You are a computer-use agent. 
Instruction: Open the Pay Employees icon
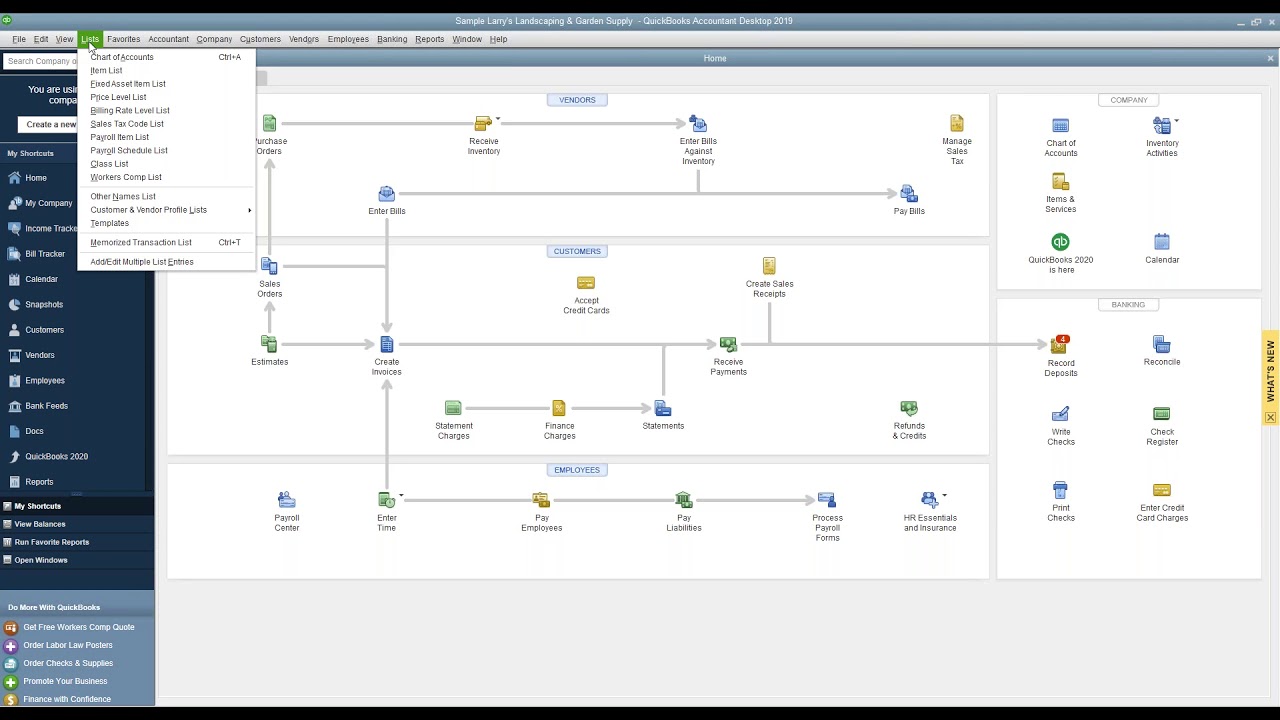(x=541, y=500)
